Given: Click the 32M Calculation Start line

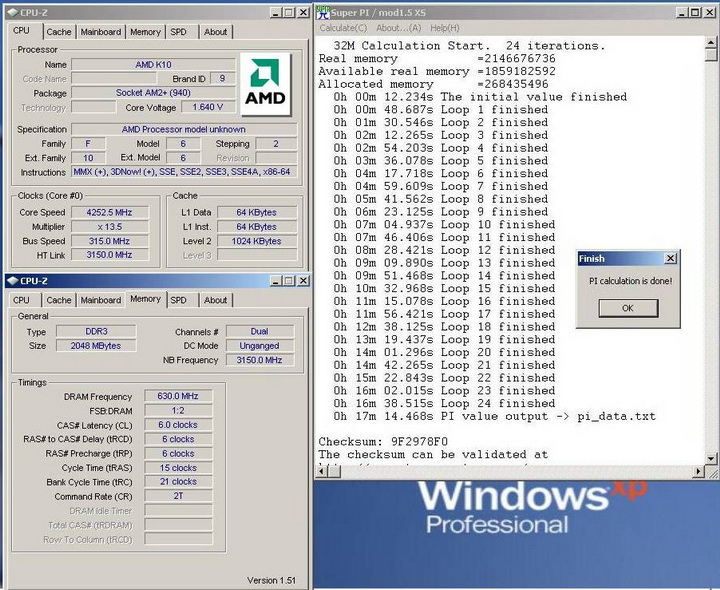Looking at the screenshot, I should tap(469, 46).
